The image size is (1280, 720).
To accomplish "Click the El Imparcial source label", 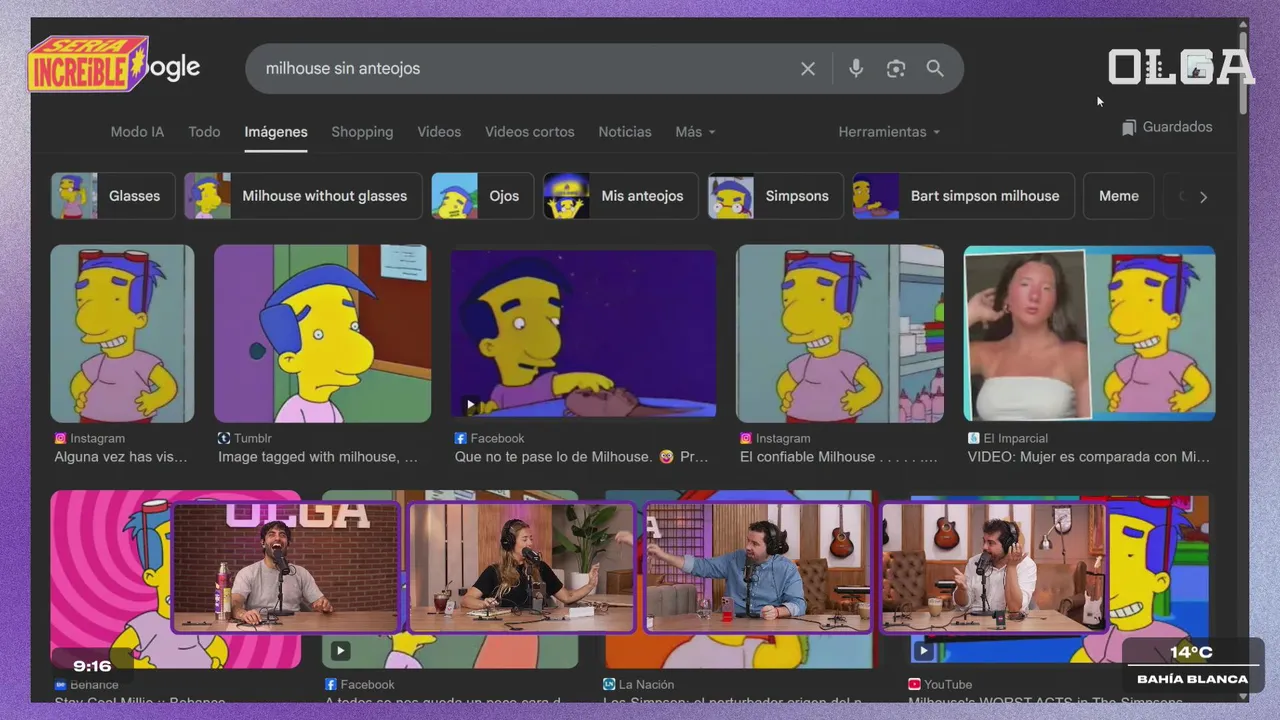I will 1015,438.
